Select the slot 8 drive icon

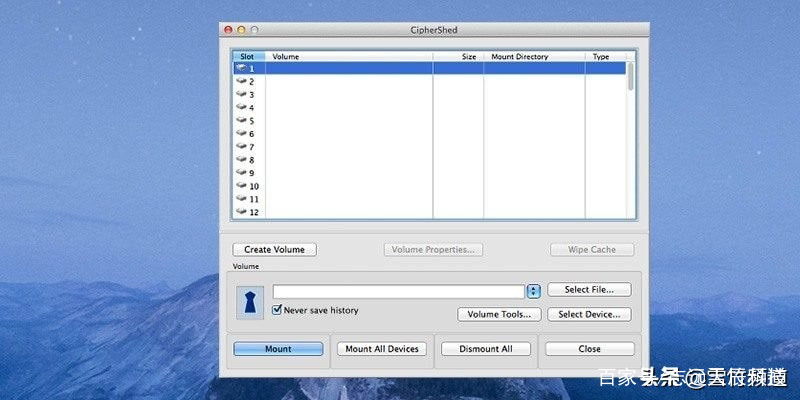click(241, 160)
